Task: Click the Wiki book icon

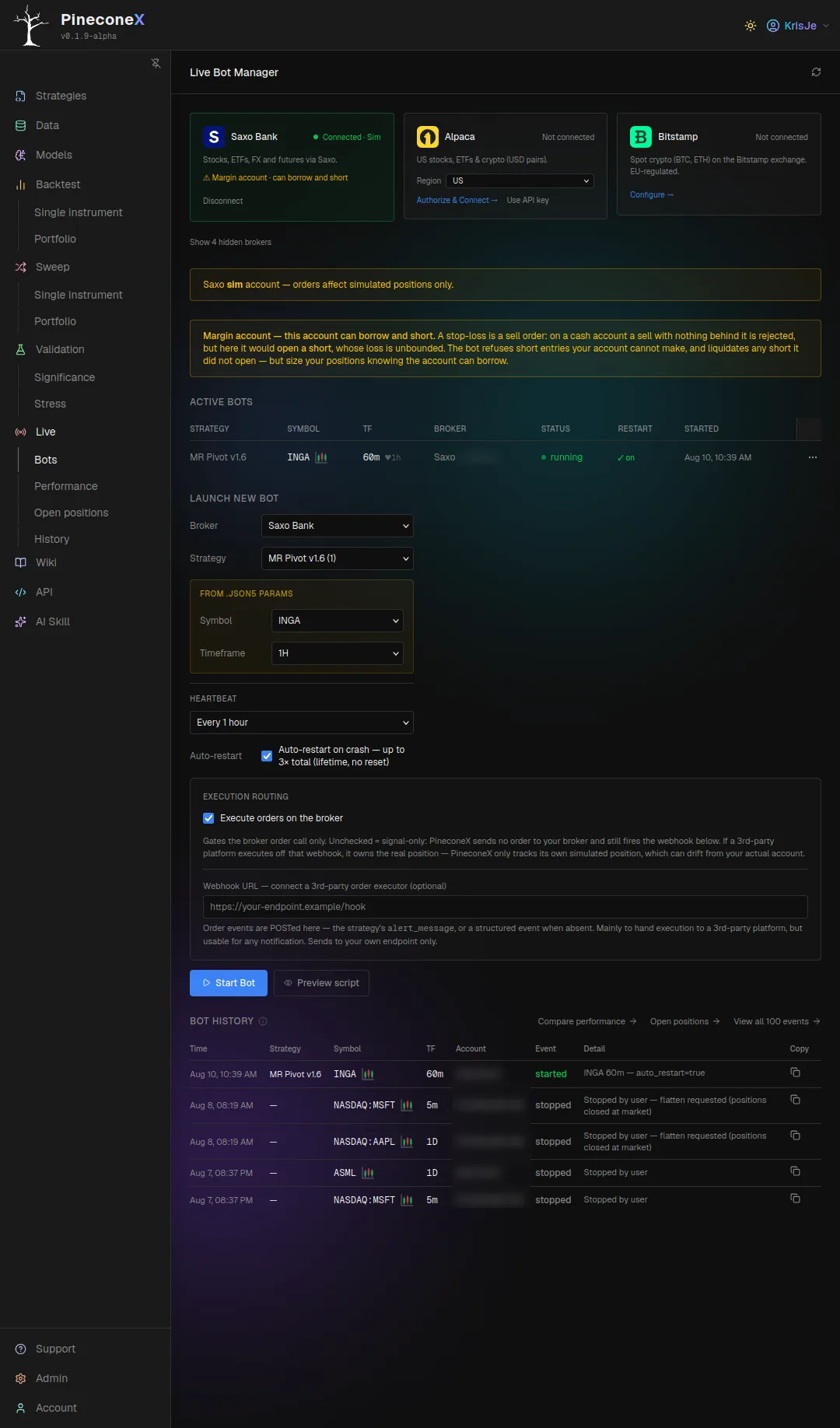Action: coord(21,562)
